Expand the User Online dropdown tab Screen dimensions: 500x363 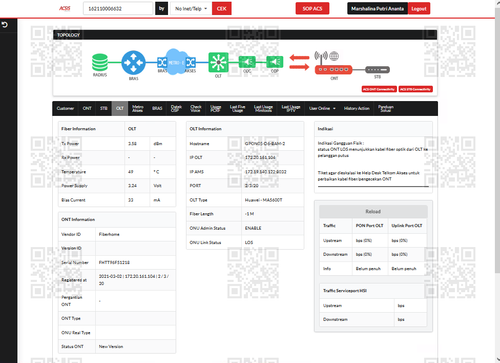click(x=322, y=108)
